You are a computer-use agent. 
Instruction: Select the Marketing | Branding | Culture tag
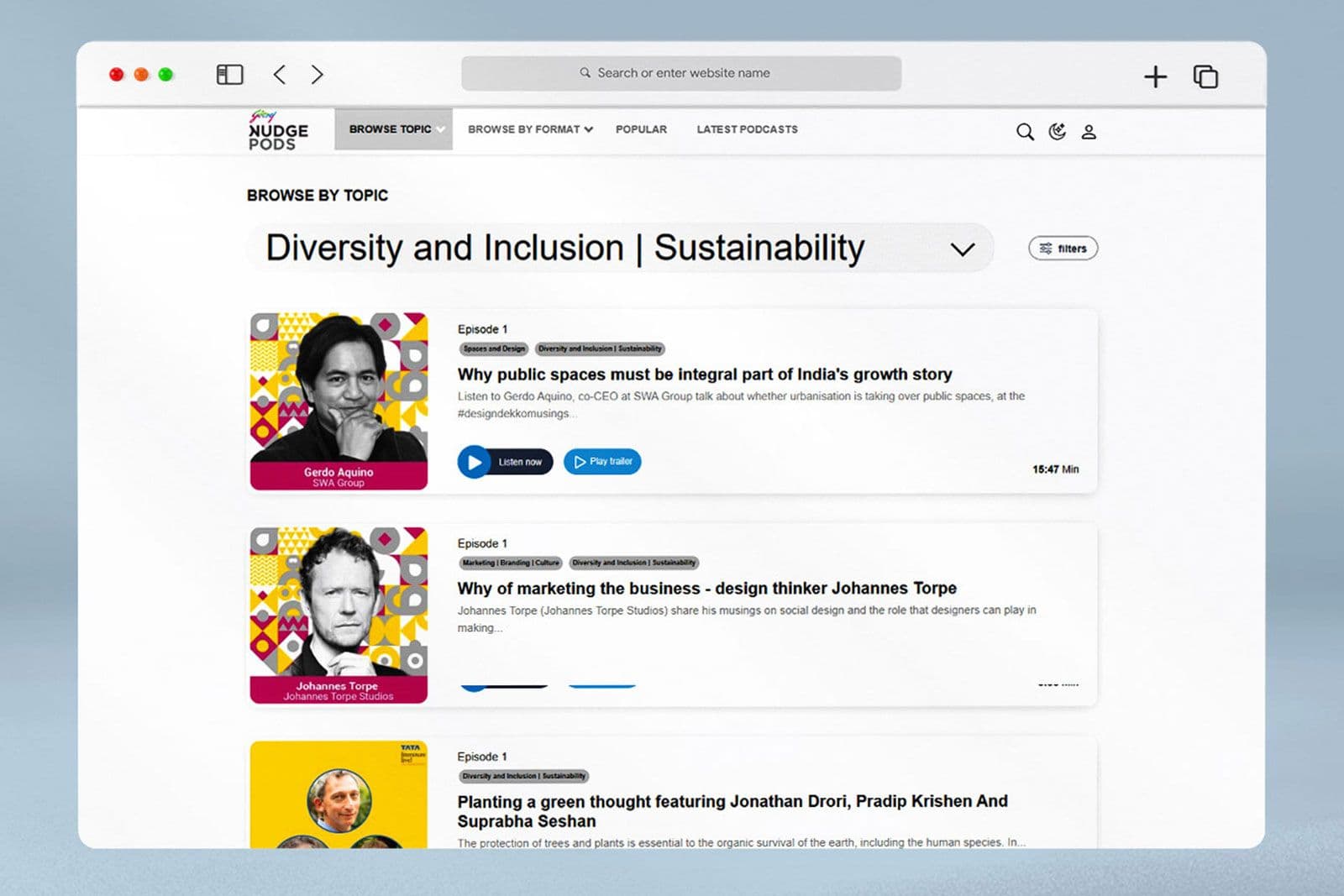point(511,563)
